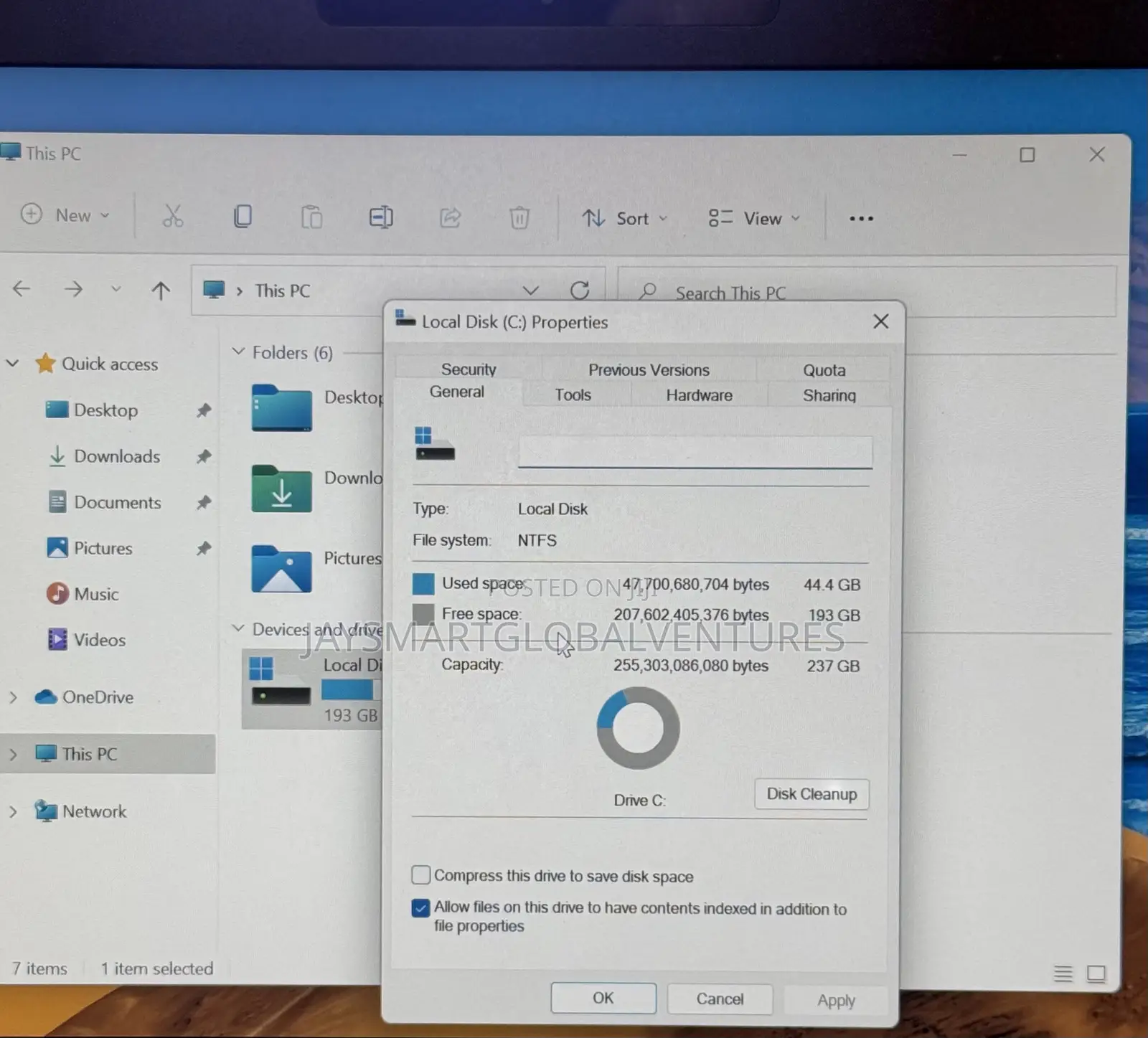The image size is (1148, 1038).
Task: Collapse the Devices and drives group
Action: tap(238, 628)
